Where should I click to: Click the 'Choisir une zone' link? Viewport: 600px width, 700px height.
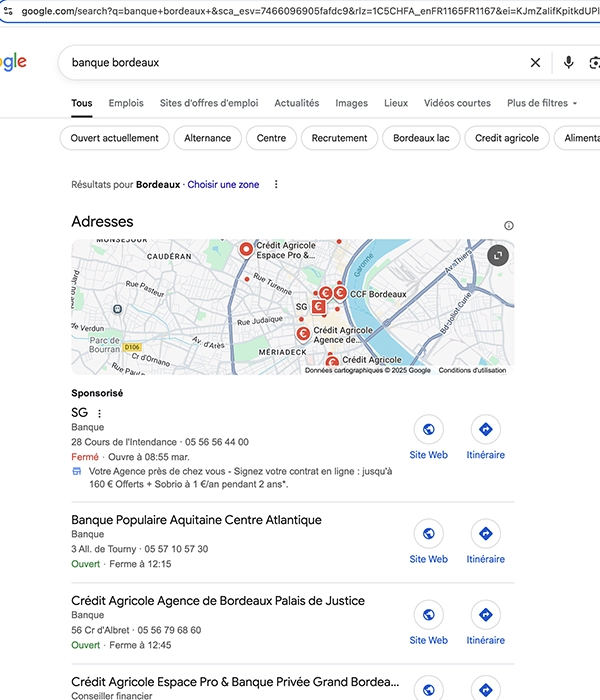click(x=223, y=184)
